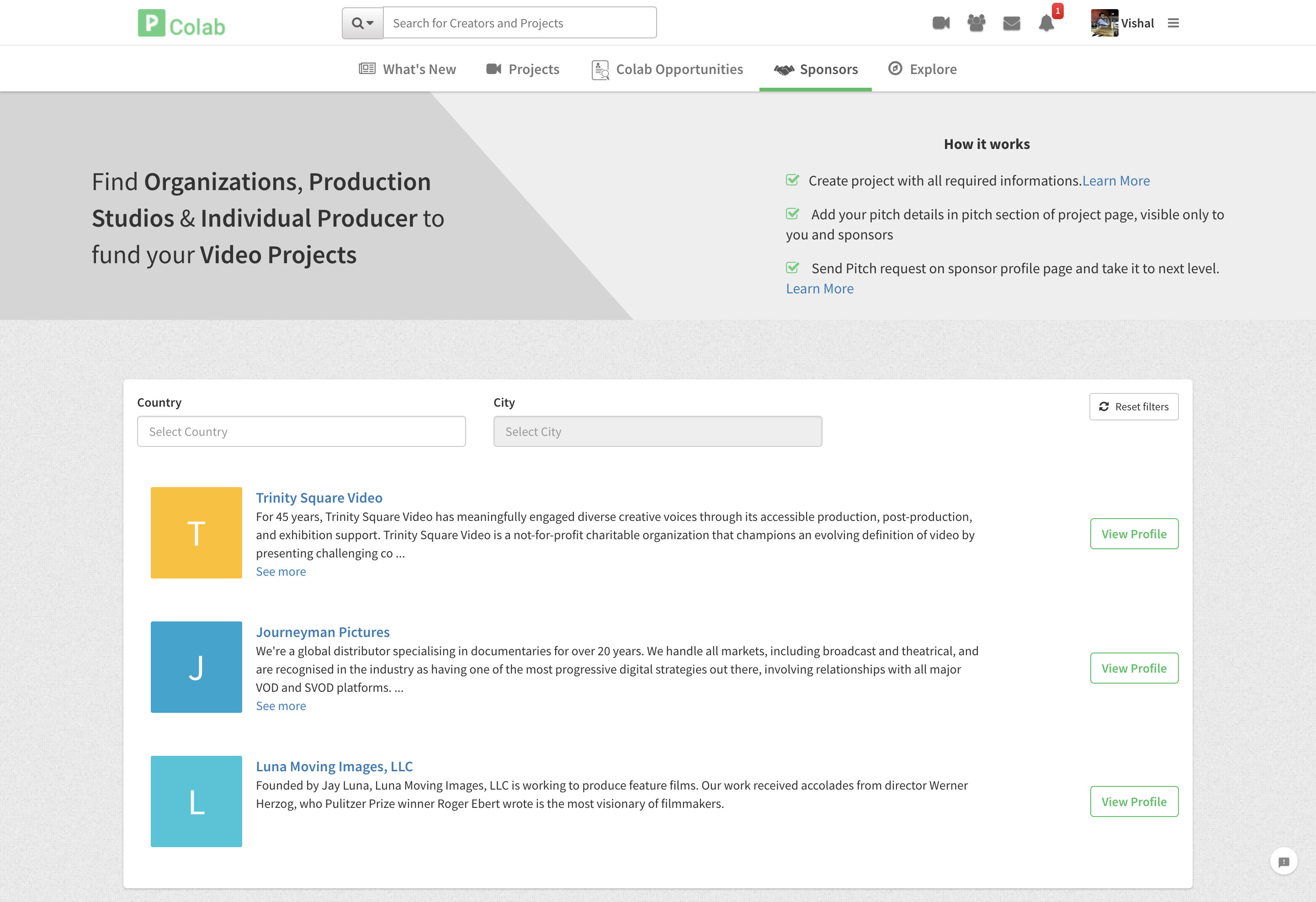Open the Journeyman Pictures sponsor link
Viewport: 1316px width, 902px height.
tap(322, 632)
